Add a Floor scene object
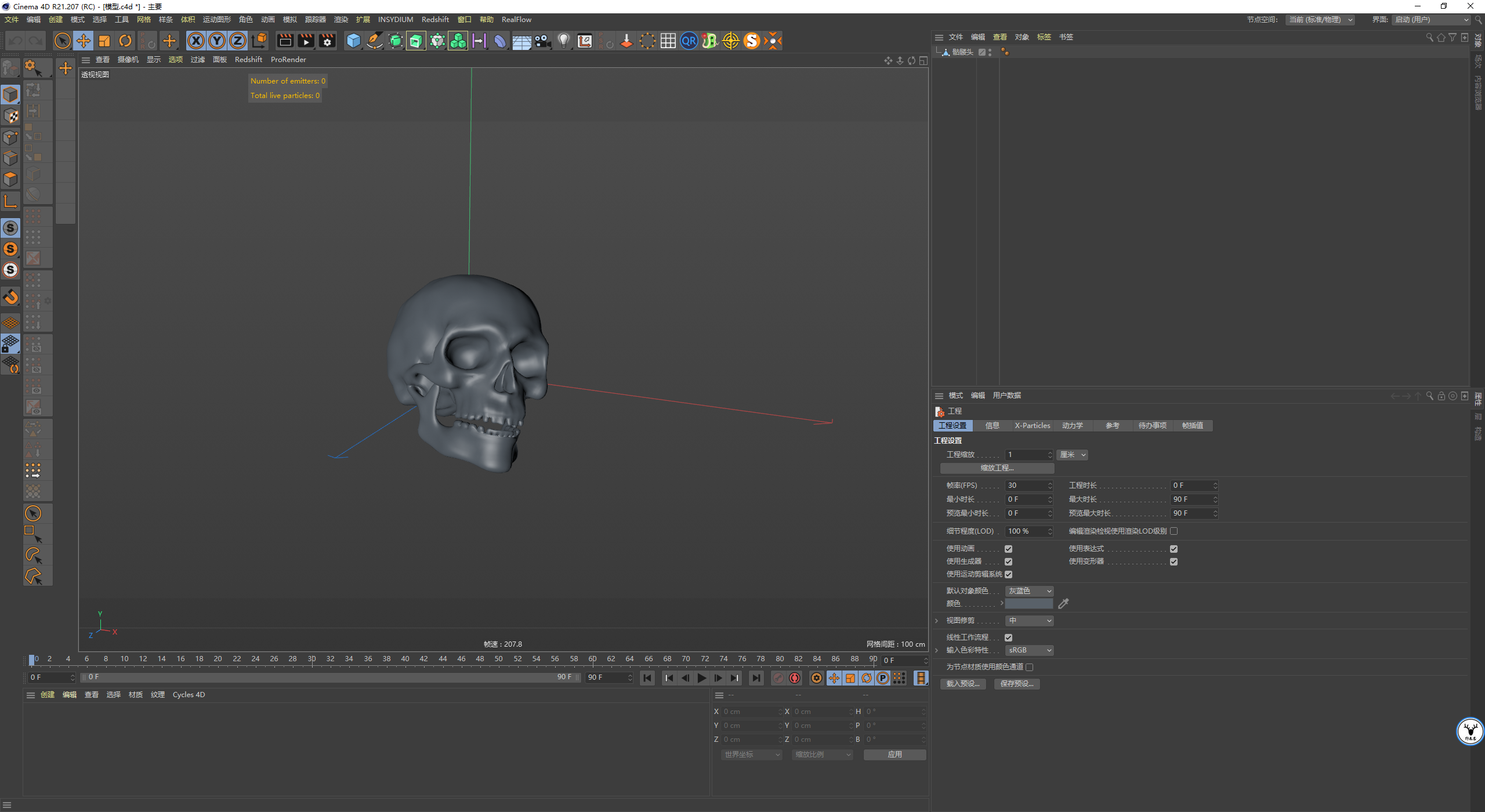 521,41
